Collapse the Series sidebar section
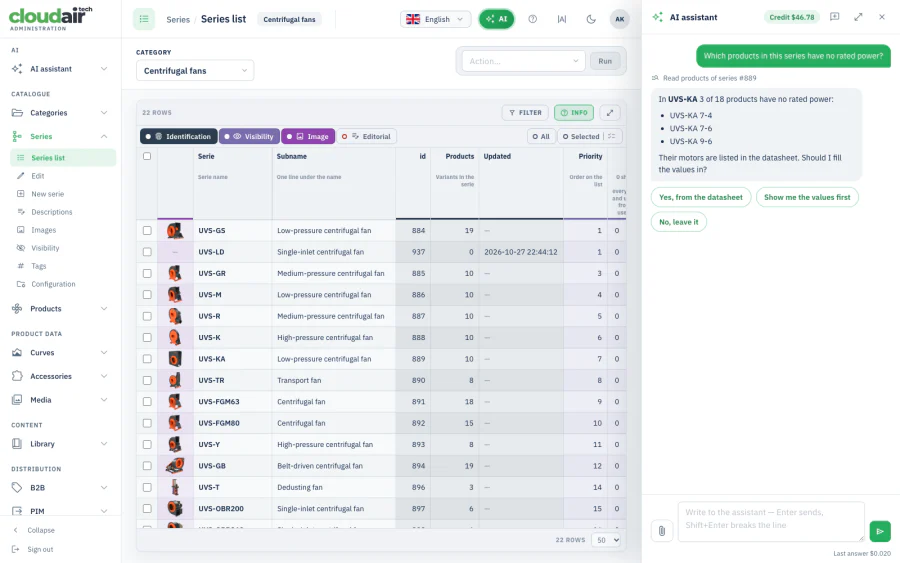 point(60,137)
